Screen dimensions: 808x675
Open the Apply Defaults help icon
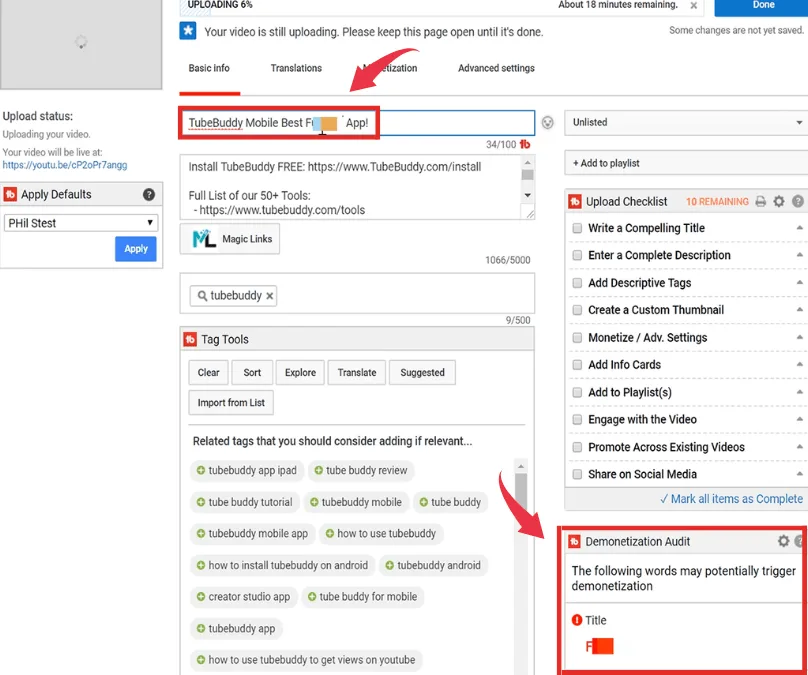[148, 194]
